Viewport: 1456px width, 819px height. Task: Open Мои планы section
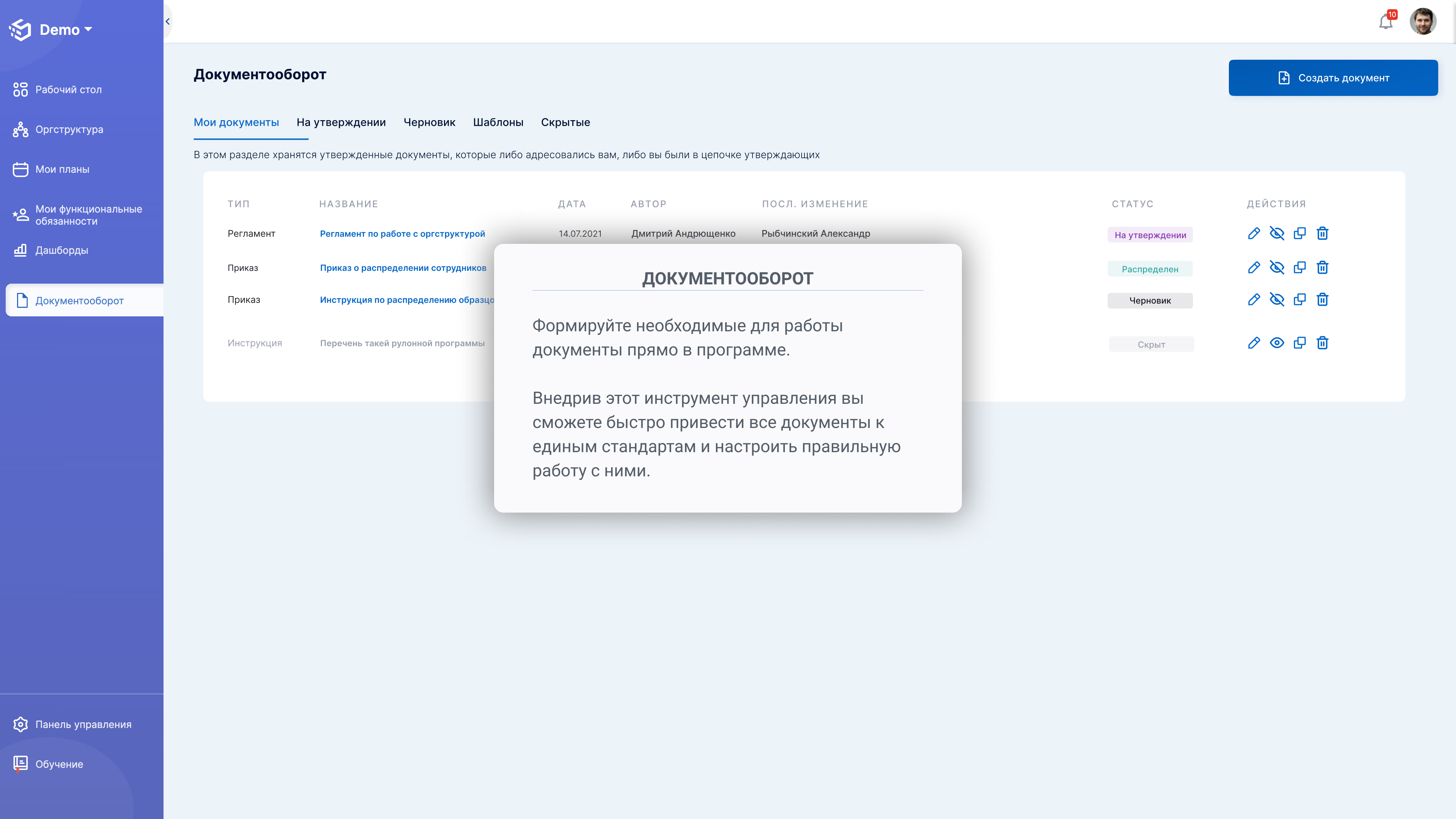pos(62,169)
